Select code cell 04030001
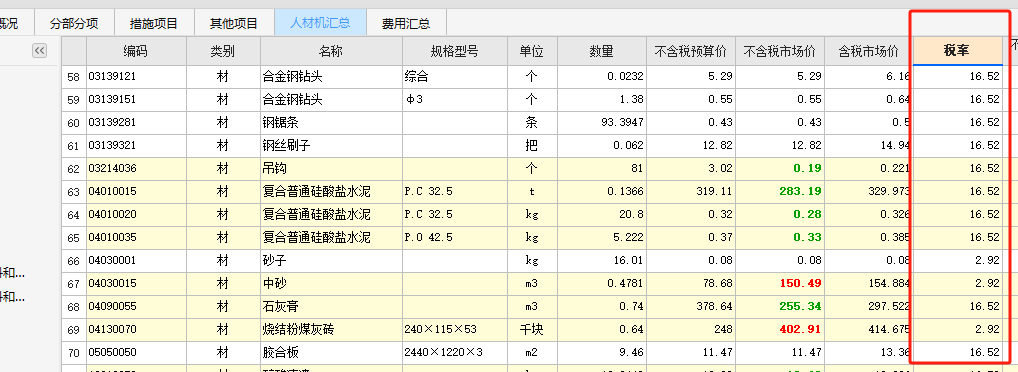 click(x=136, y=260)
